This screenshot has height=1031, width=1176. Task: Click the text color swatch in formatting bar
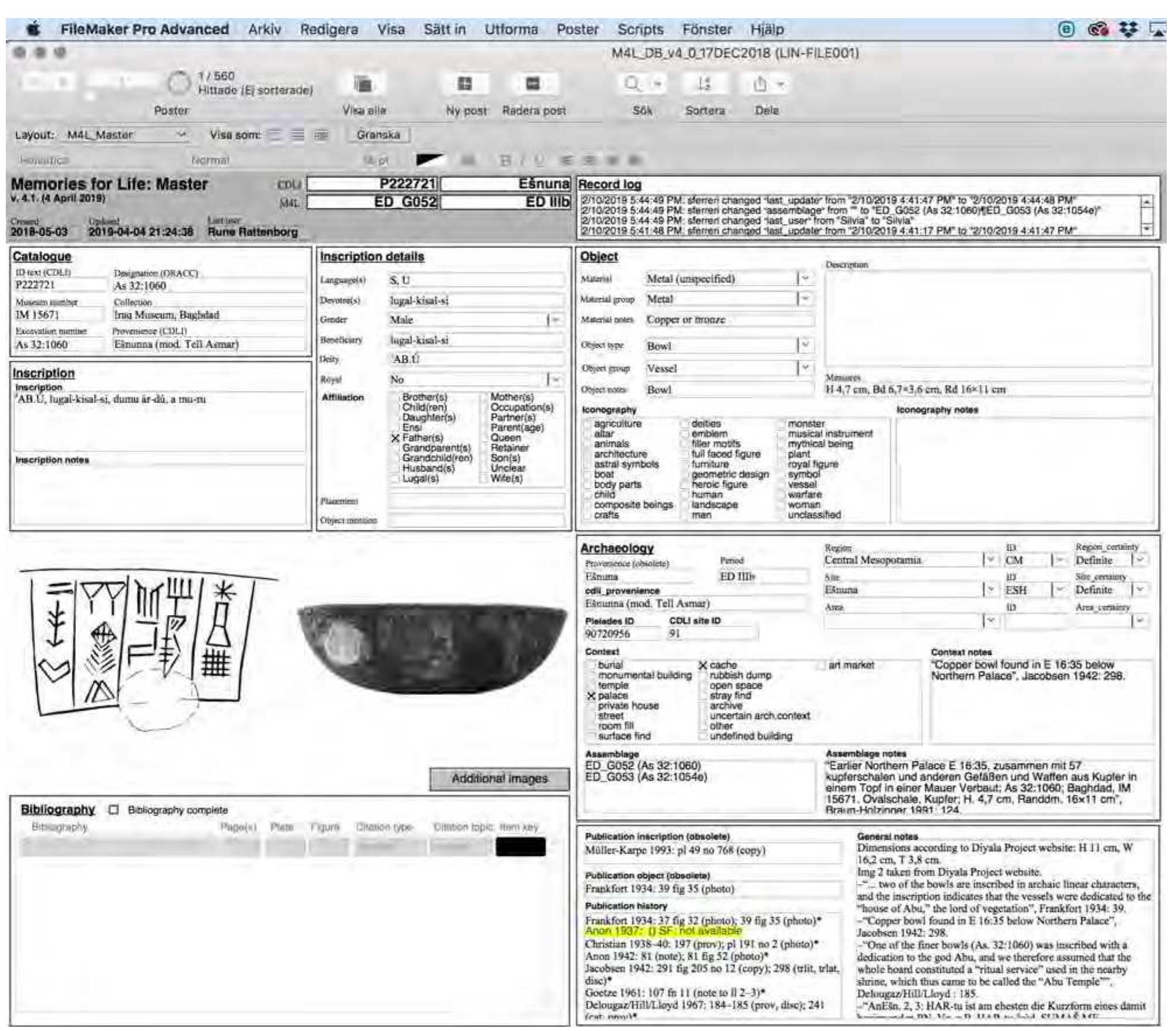(x=431, y=159)
